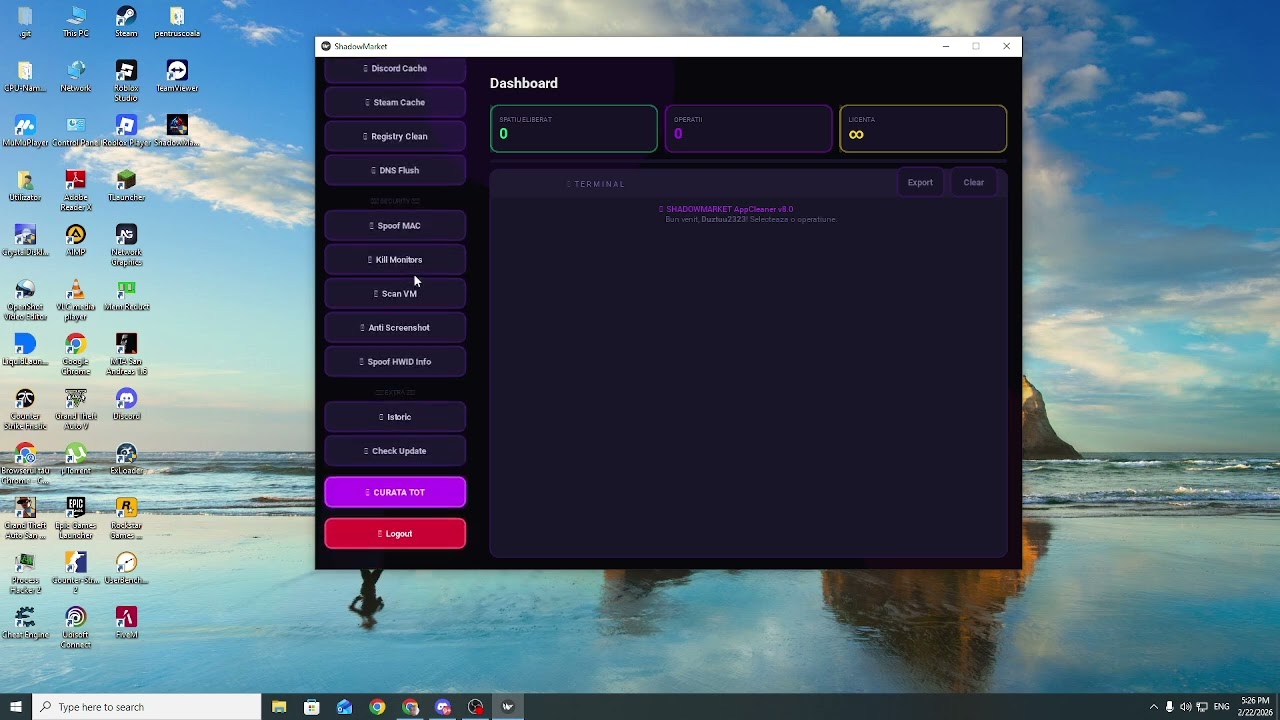Viewport: 1280px width, 720px height.
Task: Select the Google Chrome desktop shortcut
Action: click(76, 355)
